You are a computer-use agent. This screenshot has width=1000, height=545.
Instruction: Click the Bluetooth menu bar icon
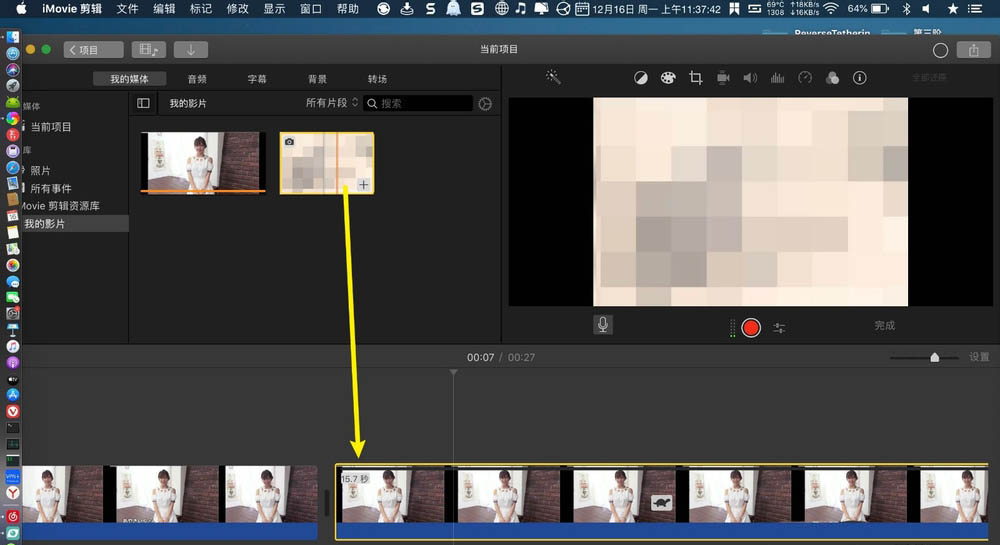907,9
